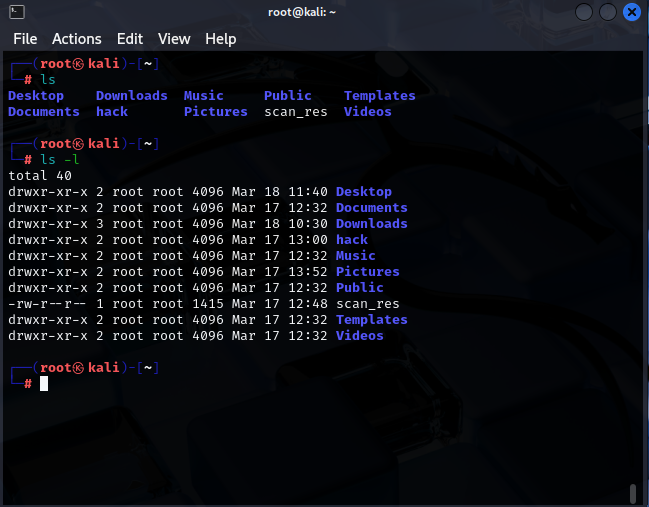Open the Edit menu
Viewport: 649px width, 507px height.
point(130,39)
